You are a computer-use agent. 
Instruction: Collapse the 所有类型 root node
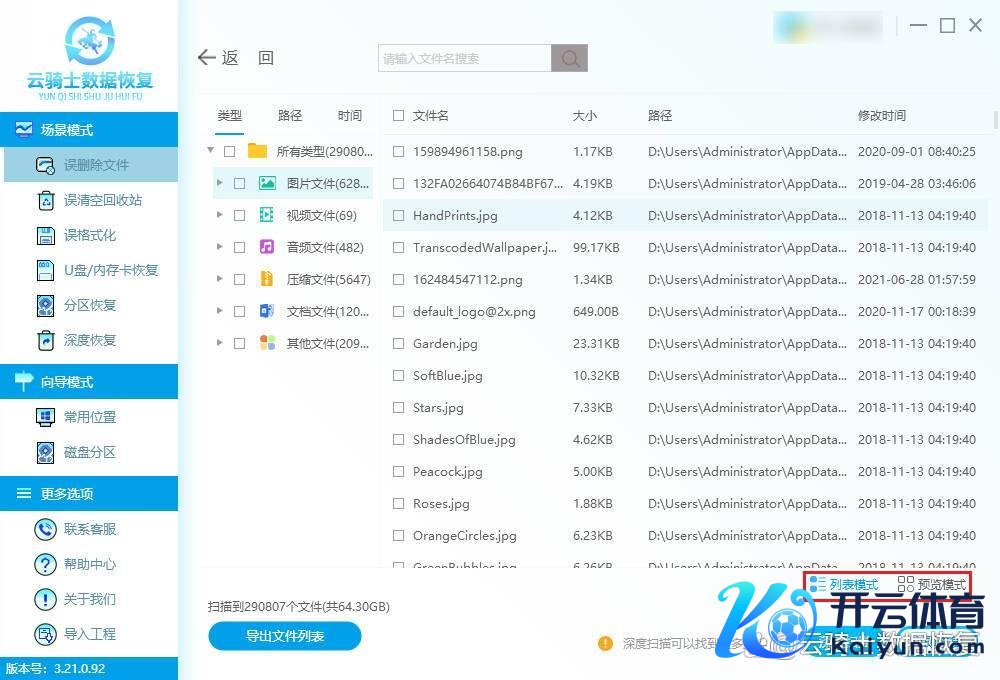coord(211,151)
